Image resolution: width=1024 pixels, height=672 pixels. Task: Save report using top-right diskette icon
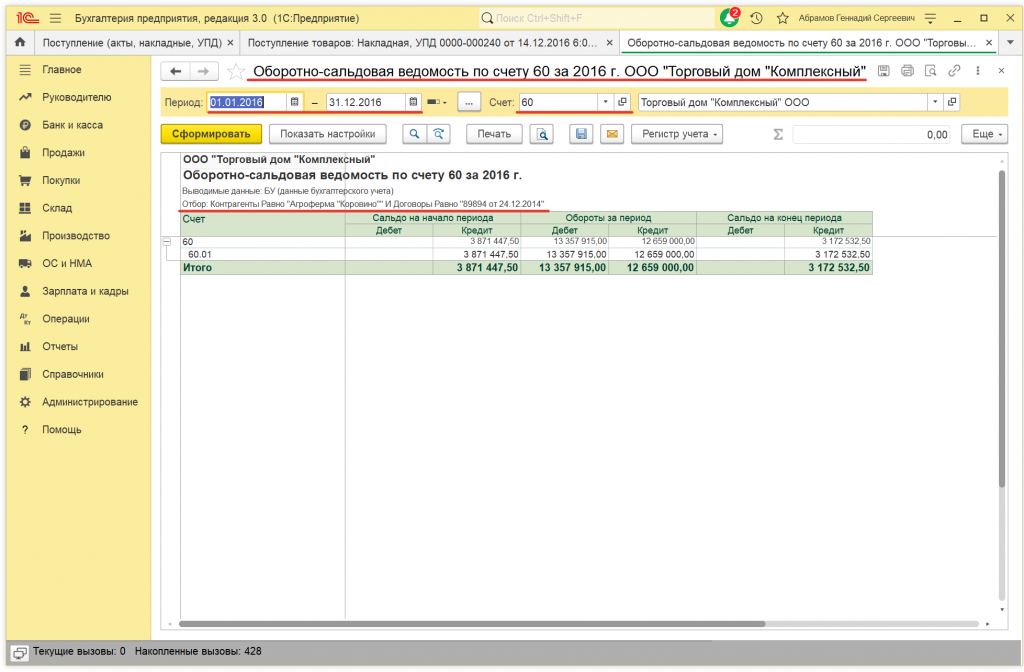[884, 71]
